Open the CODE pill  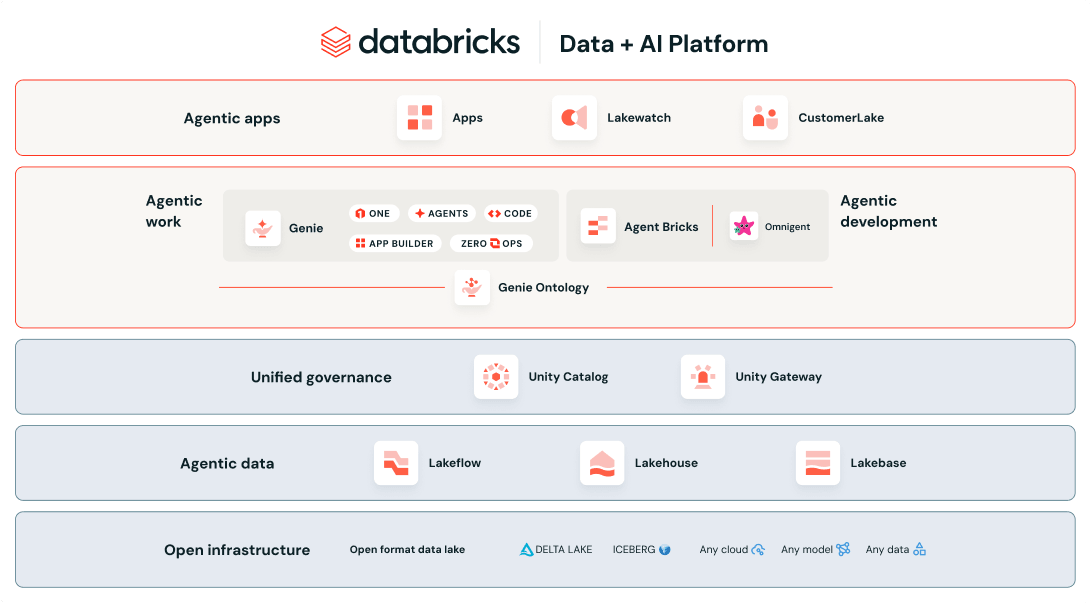[x=510, y=214]
